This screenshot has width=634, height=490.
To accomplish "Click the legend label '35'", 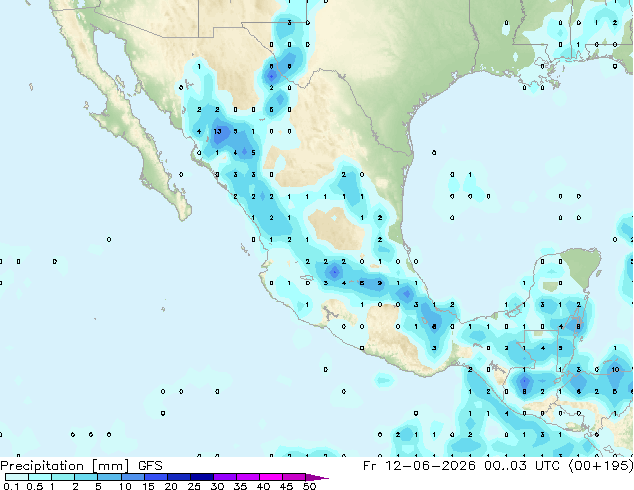I will [240, 486].
